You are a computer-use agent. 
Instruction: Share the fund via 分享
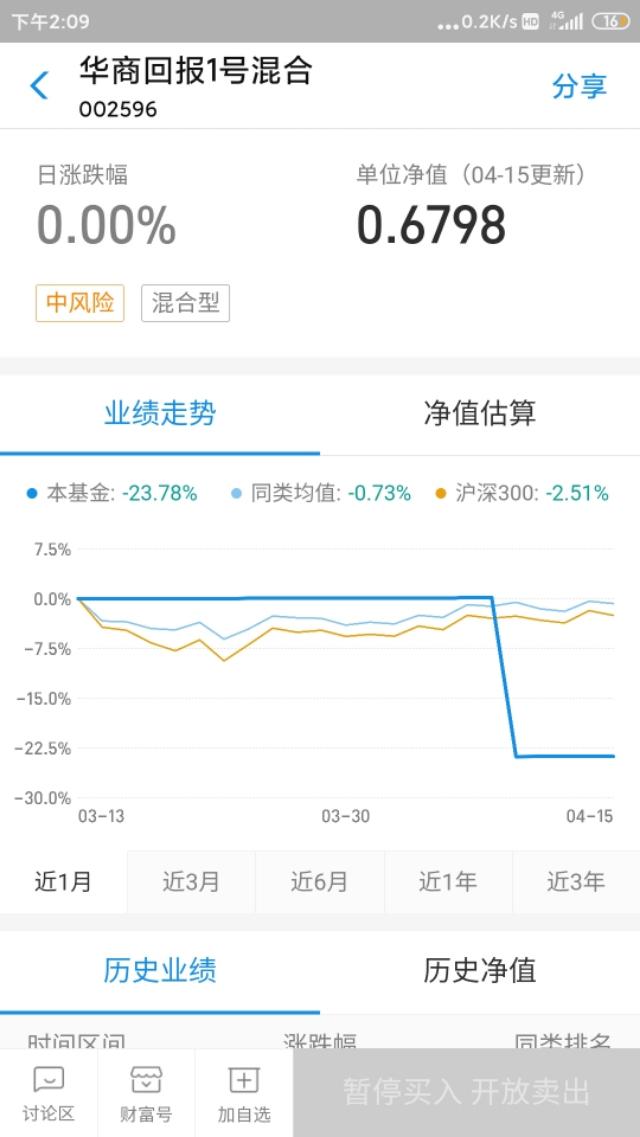[x=579, y=86]
